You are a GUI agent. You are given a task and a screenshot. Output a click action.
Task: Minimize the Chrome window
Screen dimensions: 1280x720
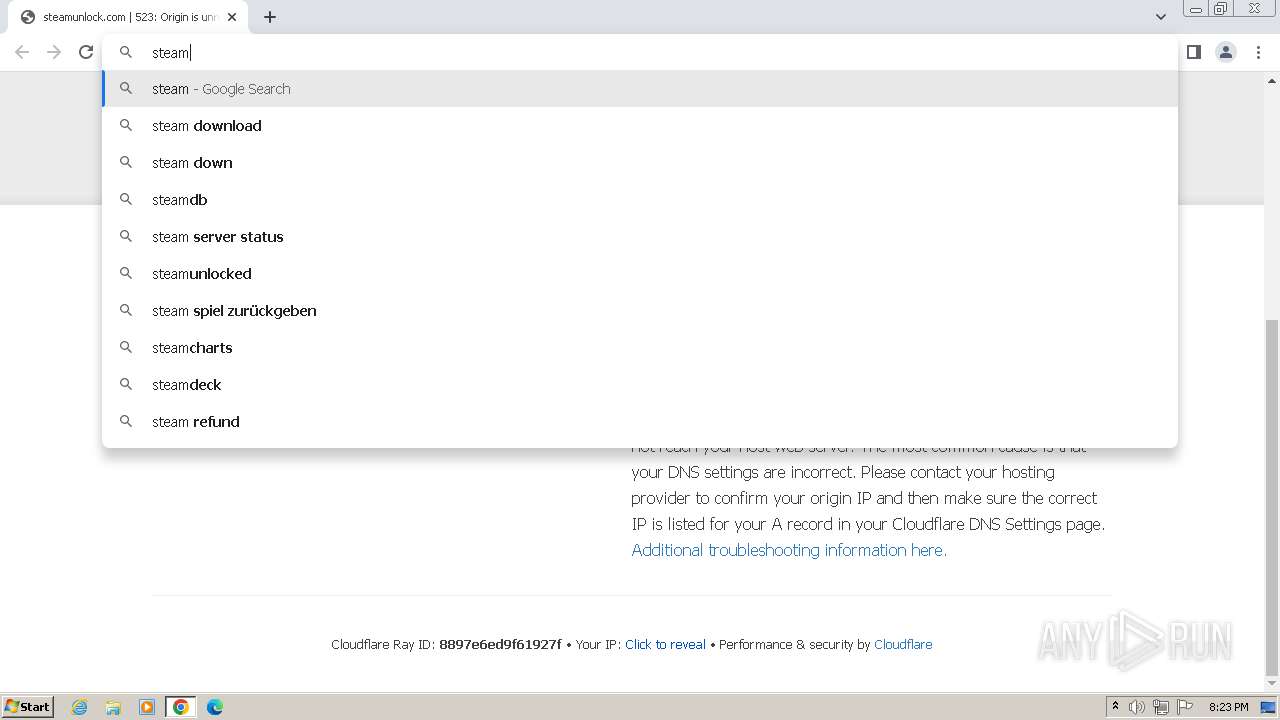tap(1195, 8)
